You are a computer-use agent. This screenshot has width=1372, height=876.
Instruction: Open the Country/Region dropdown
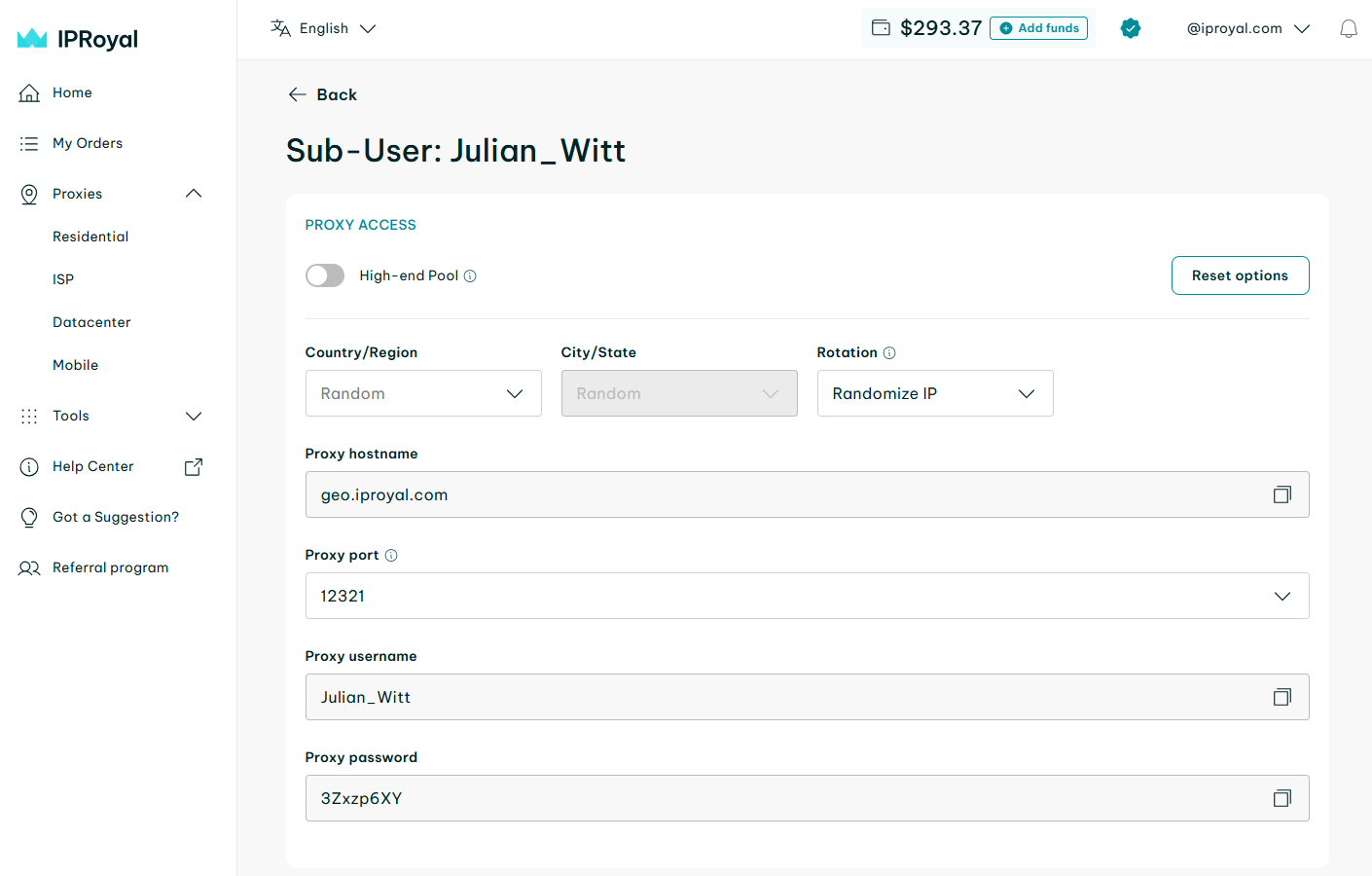pos(423,393)
